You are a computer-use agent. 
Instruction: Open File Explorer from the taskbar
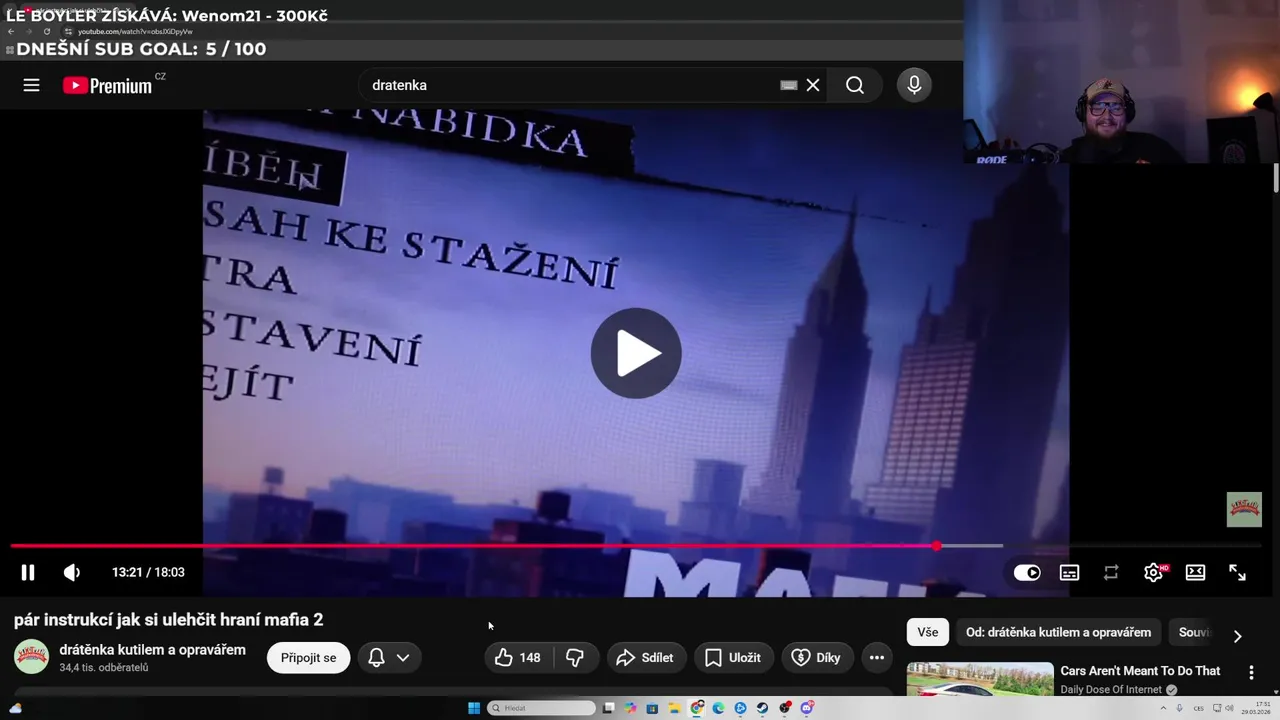pos(674,708)
